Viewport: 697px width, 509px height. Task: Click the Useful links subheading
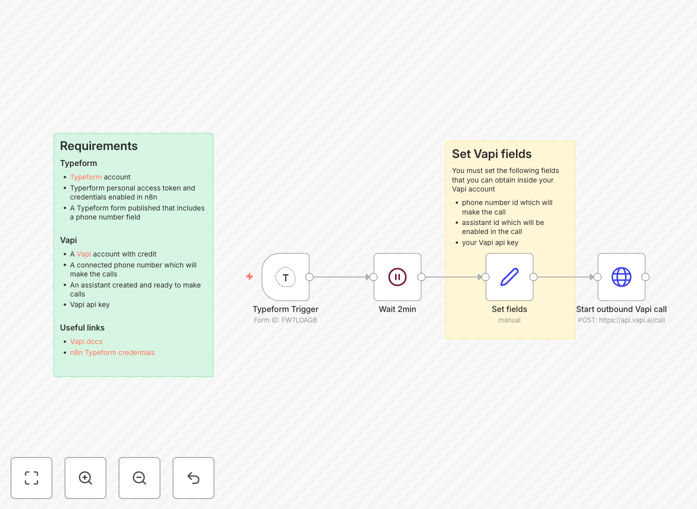point(82,328)
